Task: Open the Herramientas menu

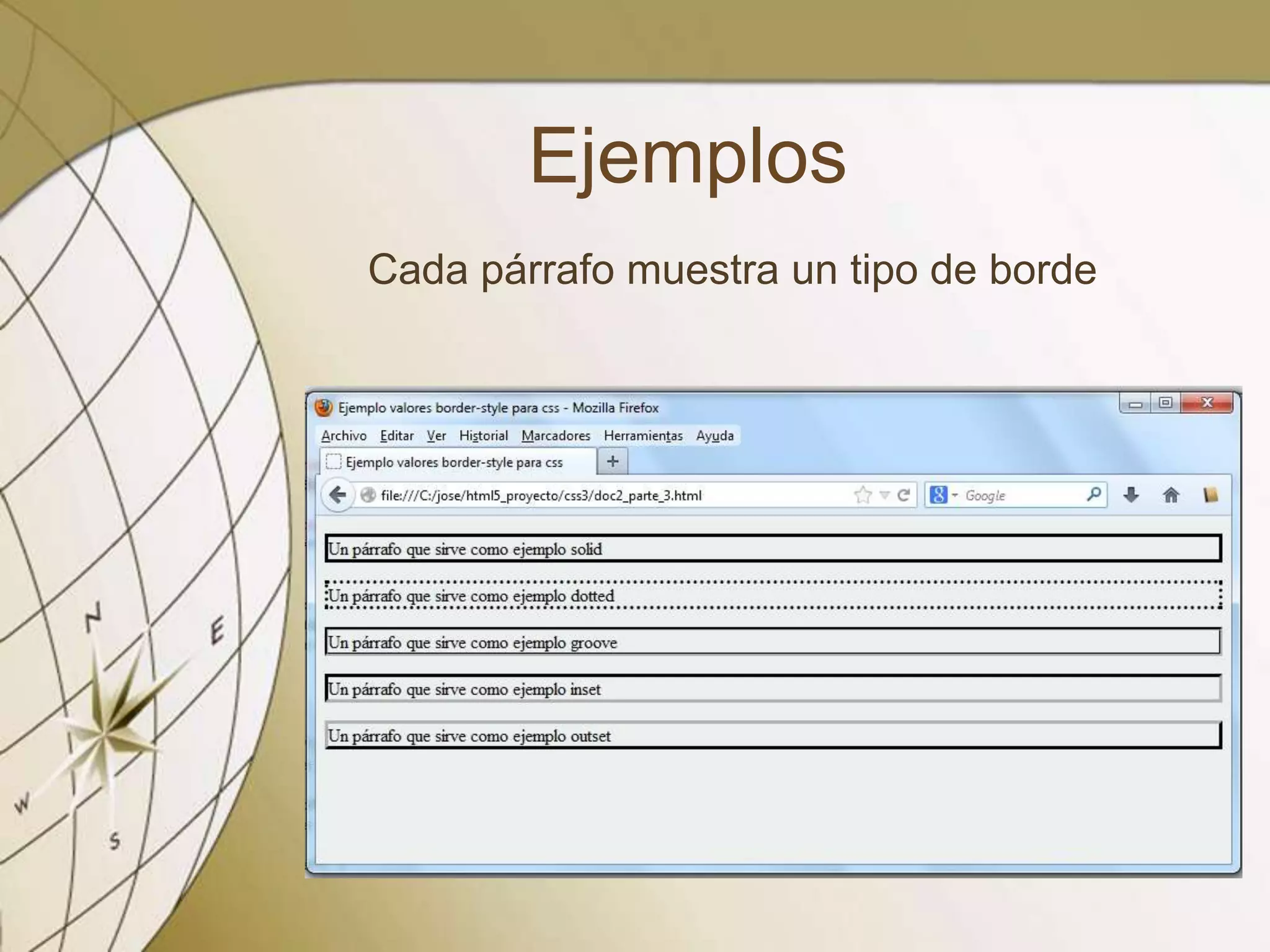Action: pos(643,436)
